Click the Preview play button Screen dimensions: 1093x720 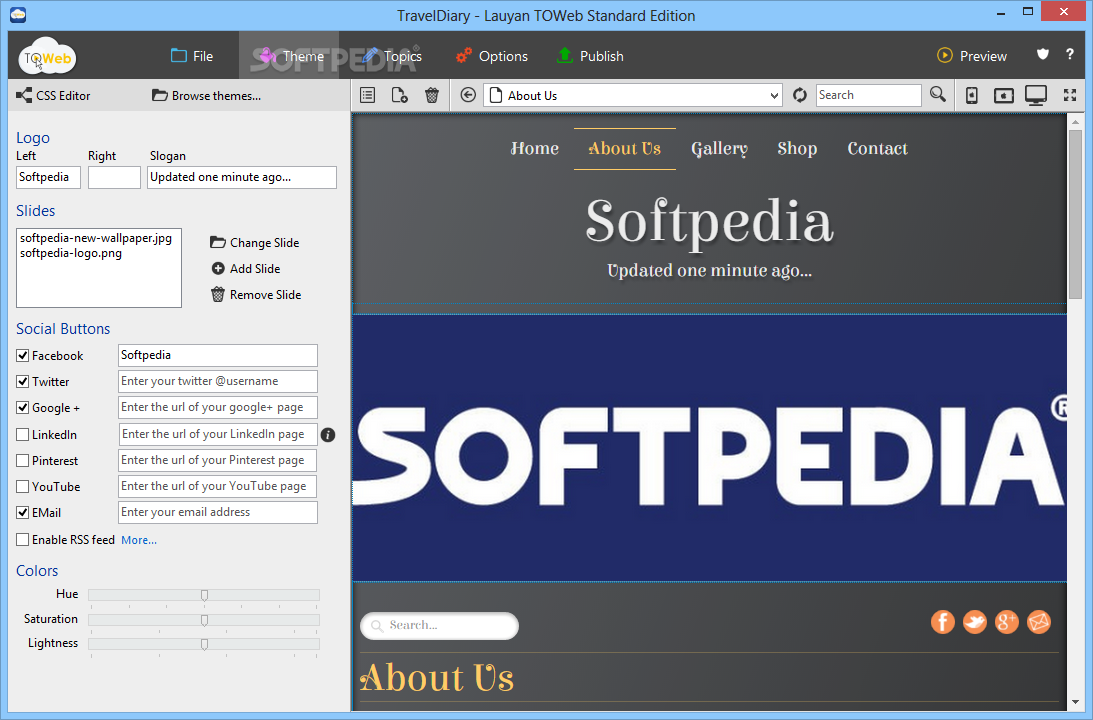972,56
